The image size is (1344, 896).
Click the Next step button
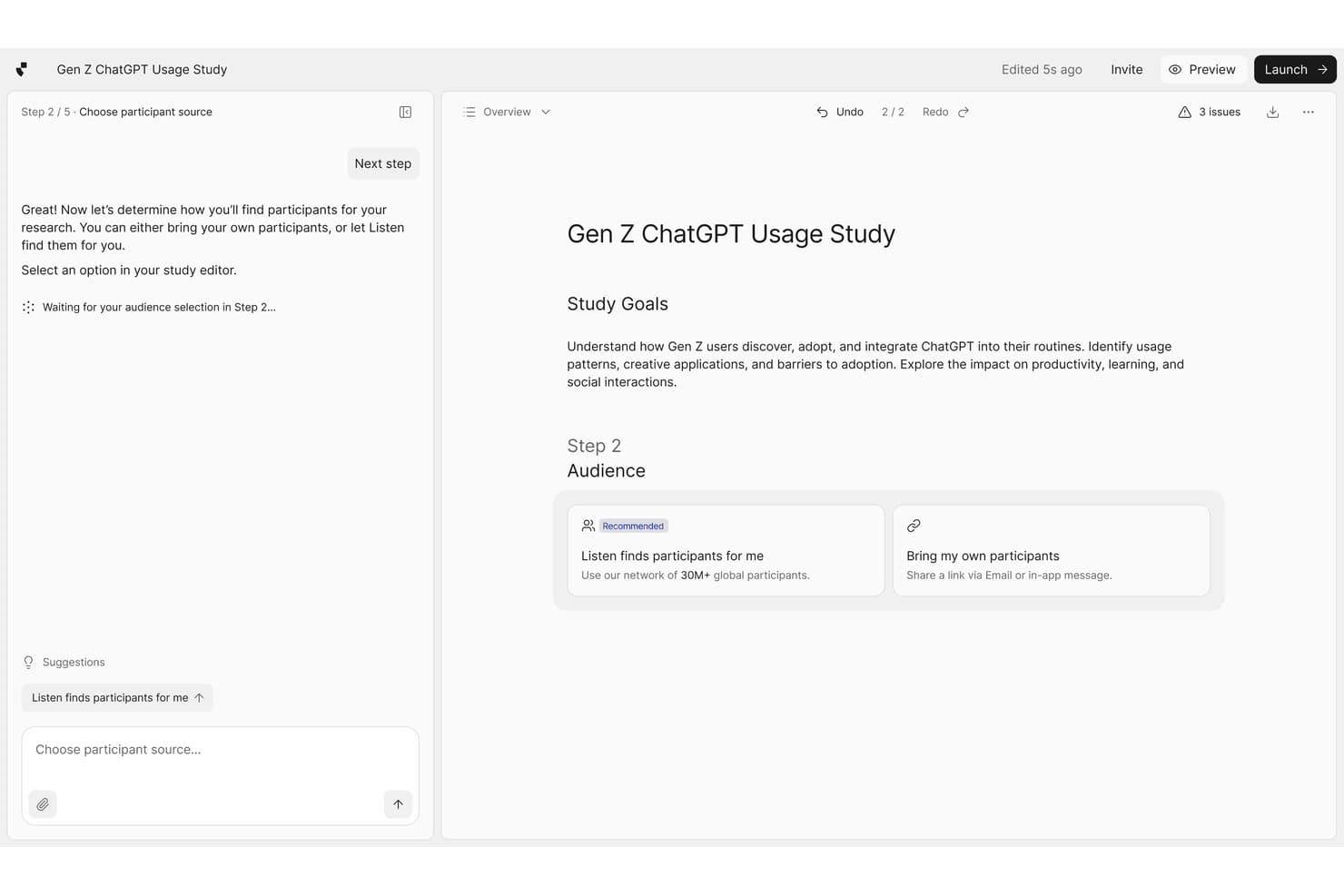[382, 163]
